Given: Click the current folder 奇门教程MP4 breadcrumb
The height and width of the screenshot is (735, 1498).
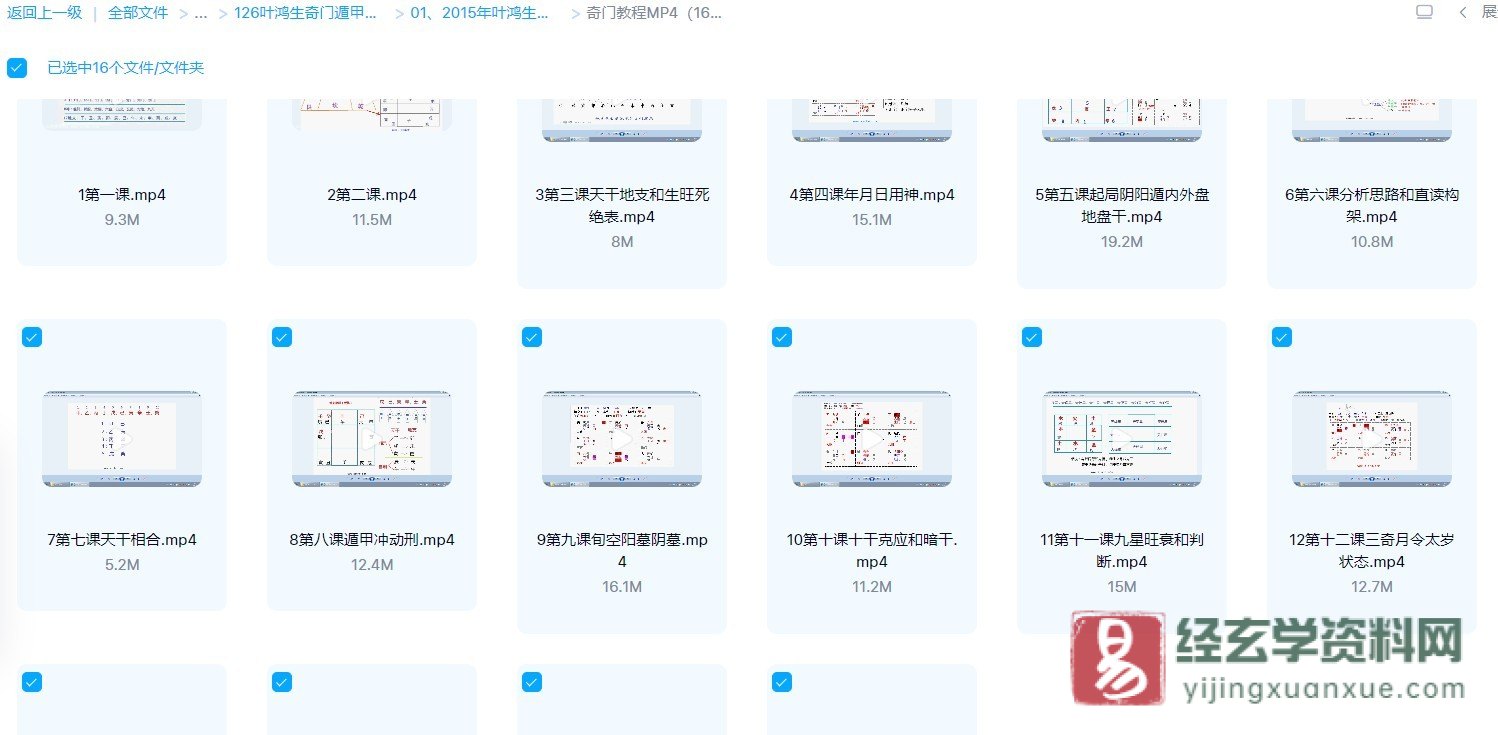Looking at the screenshot, I should pyautogui.click(x=654, y=13).
